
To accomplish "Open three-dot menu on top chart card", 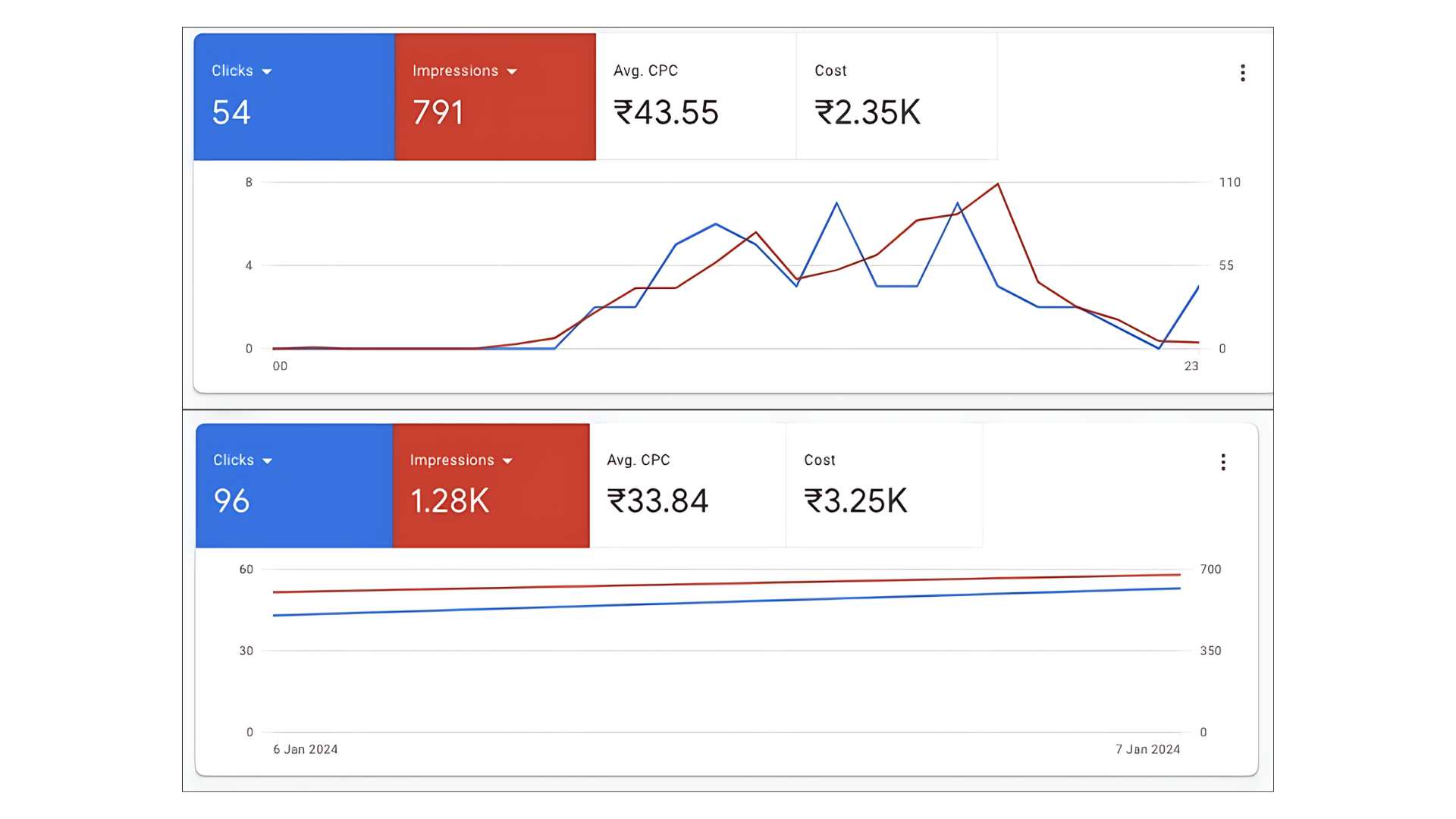I will (x=1242, y=73).
